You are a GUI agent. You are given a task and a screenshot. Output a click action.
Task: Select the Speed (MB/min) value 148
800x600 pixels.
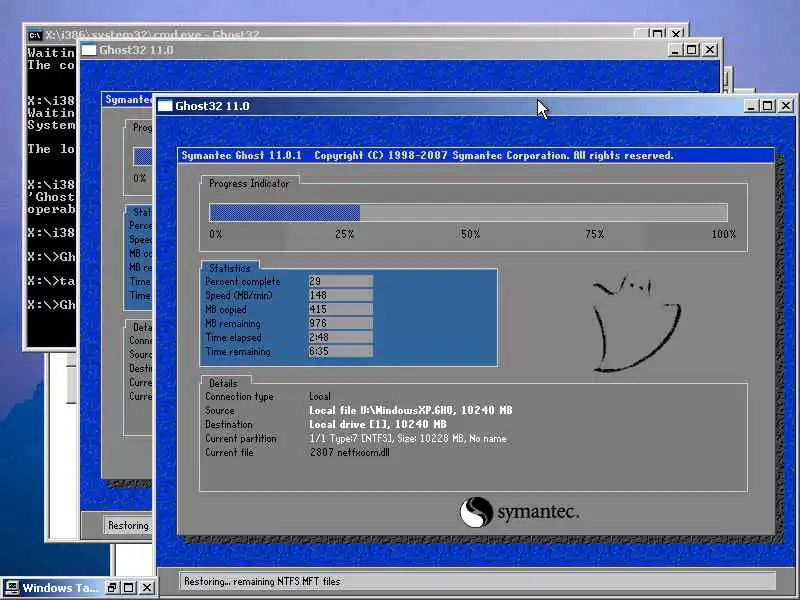click(340, 295)
